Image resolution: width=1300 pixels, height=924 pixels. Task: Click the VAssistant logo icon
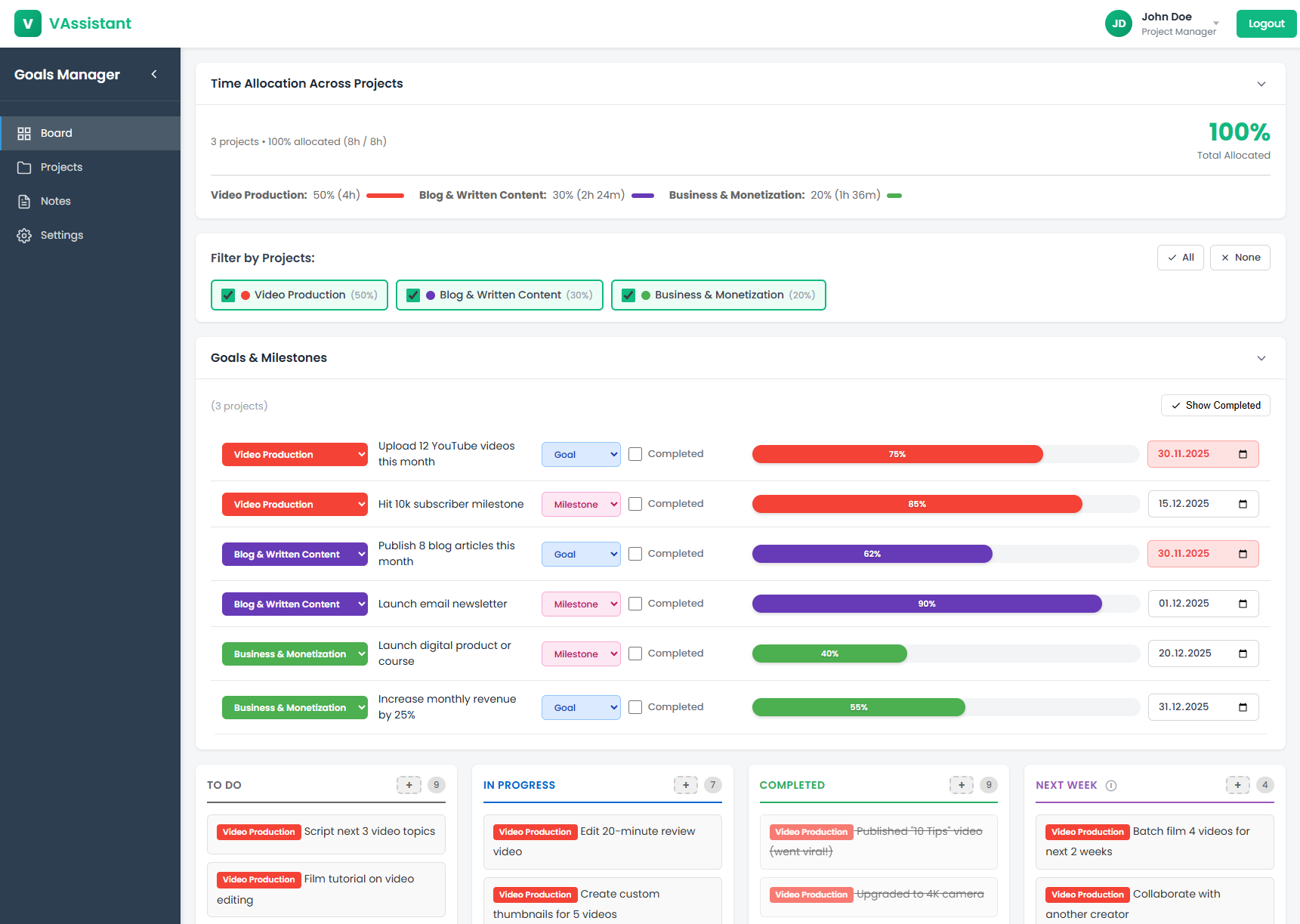click(27, 23)
